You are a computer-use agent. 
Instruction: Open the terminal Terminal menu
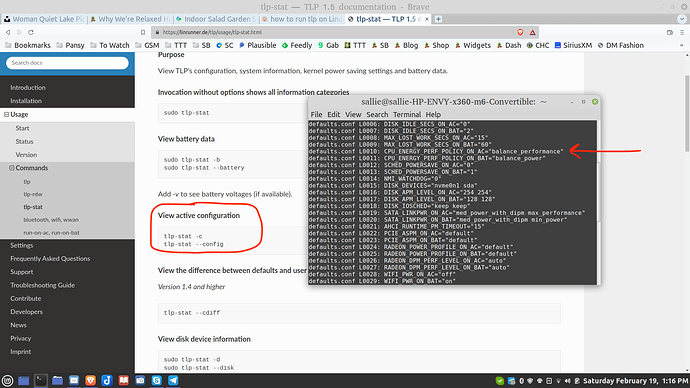pos(407,114)
